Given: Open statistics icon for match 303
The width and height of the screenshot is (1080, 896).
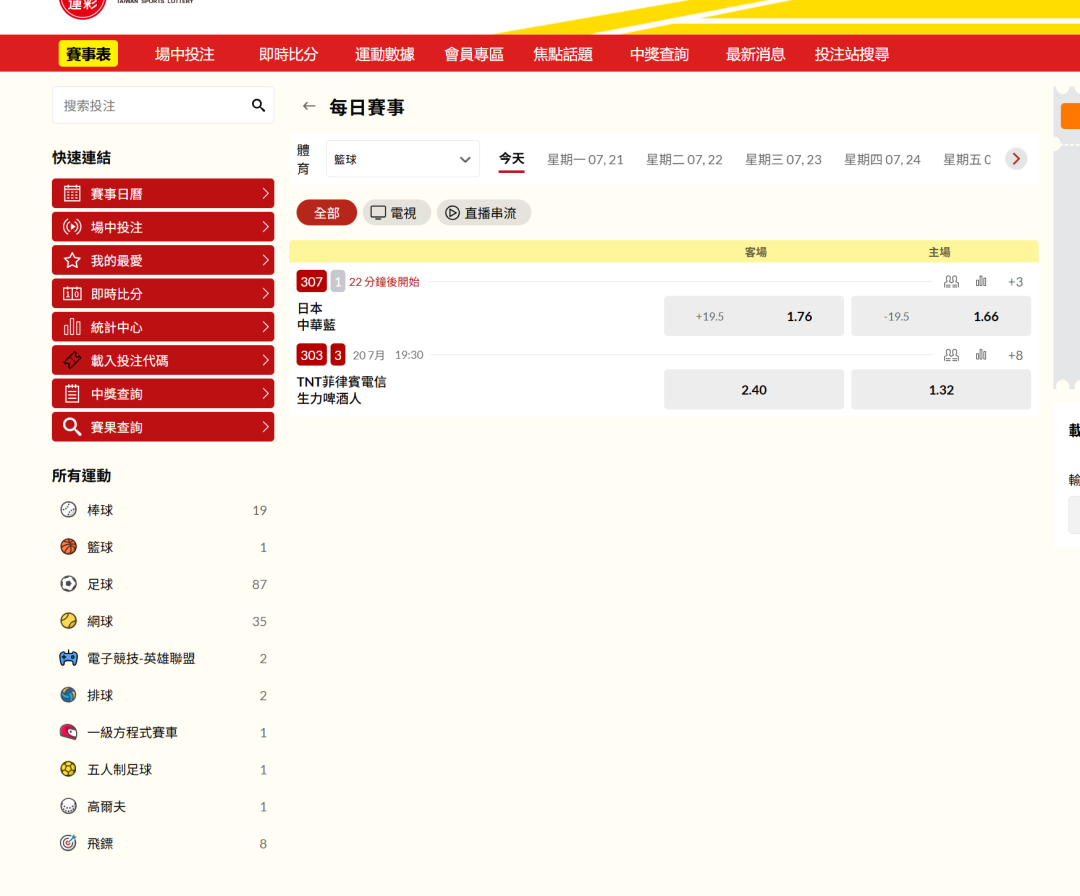Looking at the screenshot, I should (x=981, y=355).
